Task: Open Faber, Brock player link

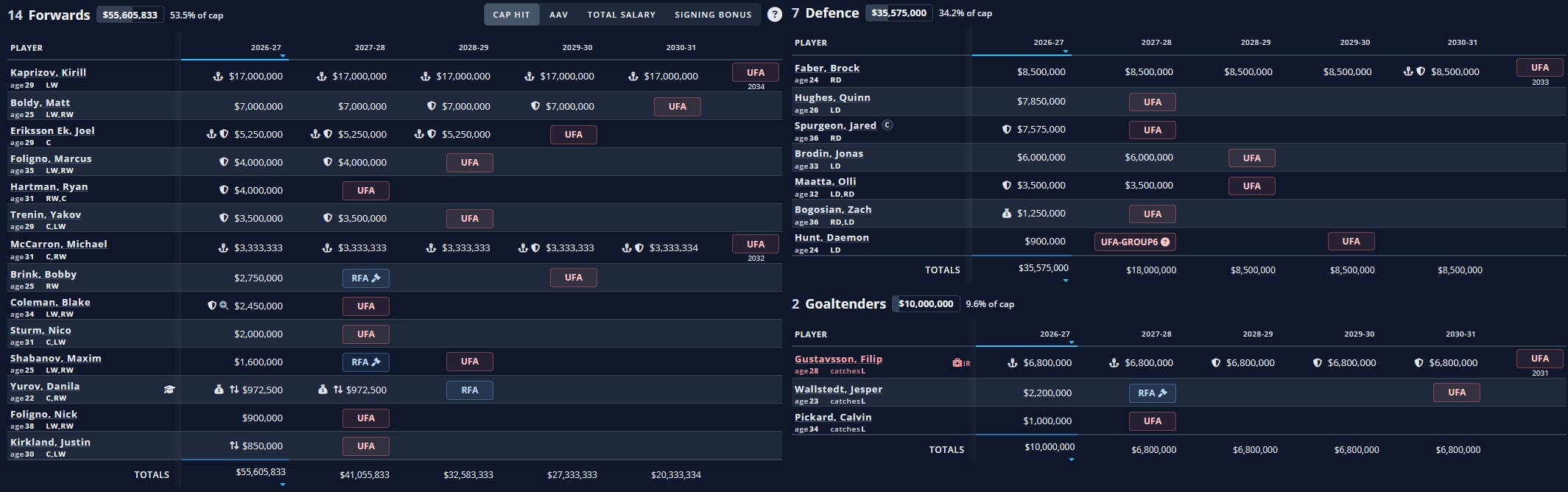Action: 827,68
